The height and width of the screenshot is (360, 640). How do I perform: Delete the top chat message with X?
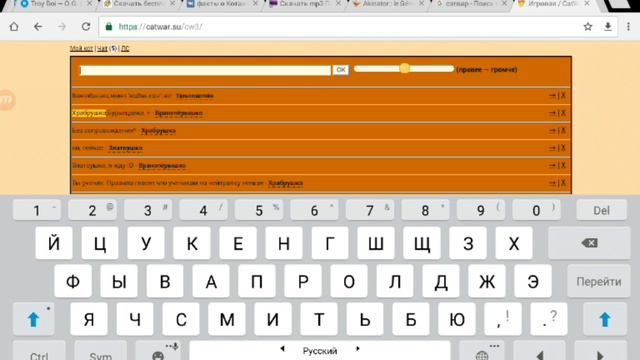pyautogui.click(x=563, y=95)
